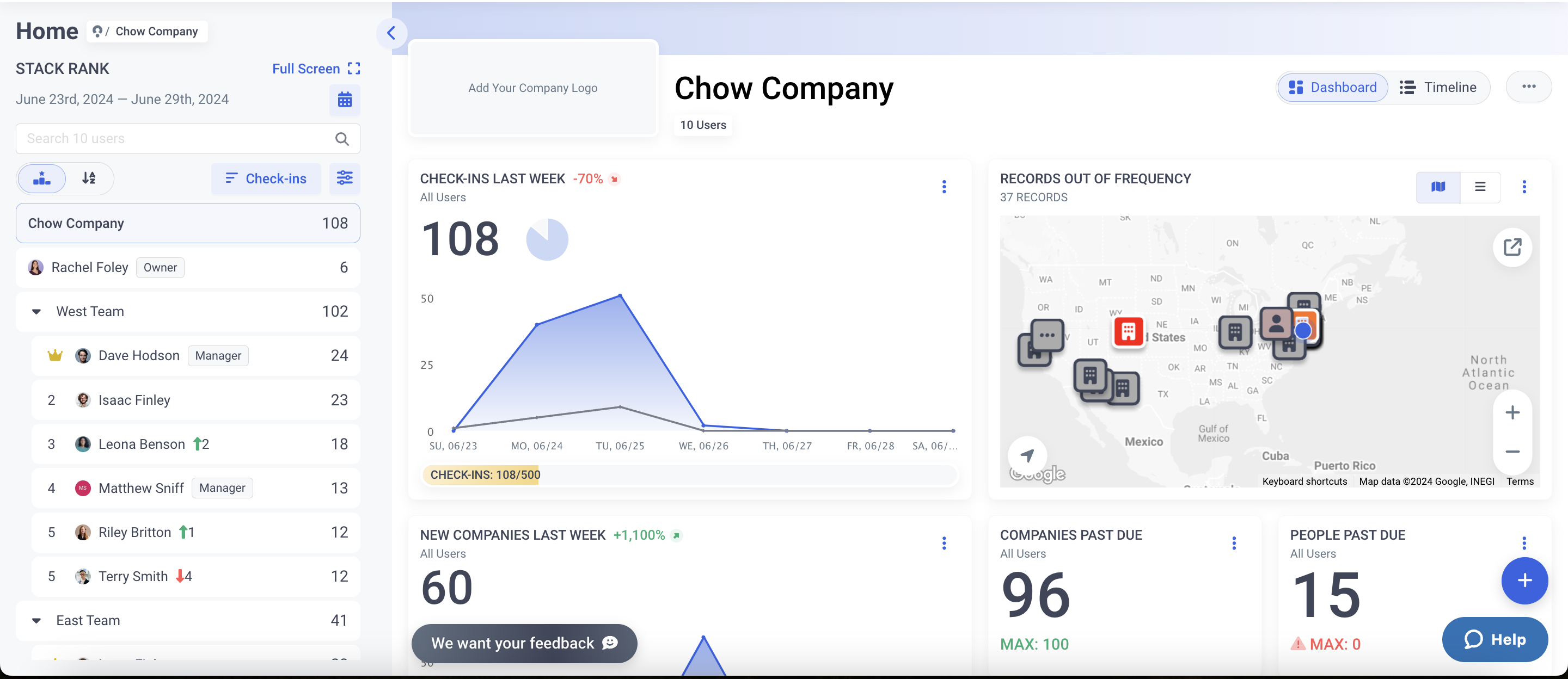Open map Keyboard shortcuts
The height and width of the screenshot is (679, 1568).
coord(1304,482)
